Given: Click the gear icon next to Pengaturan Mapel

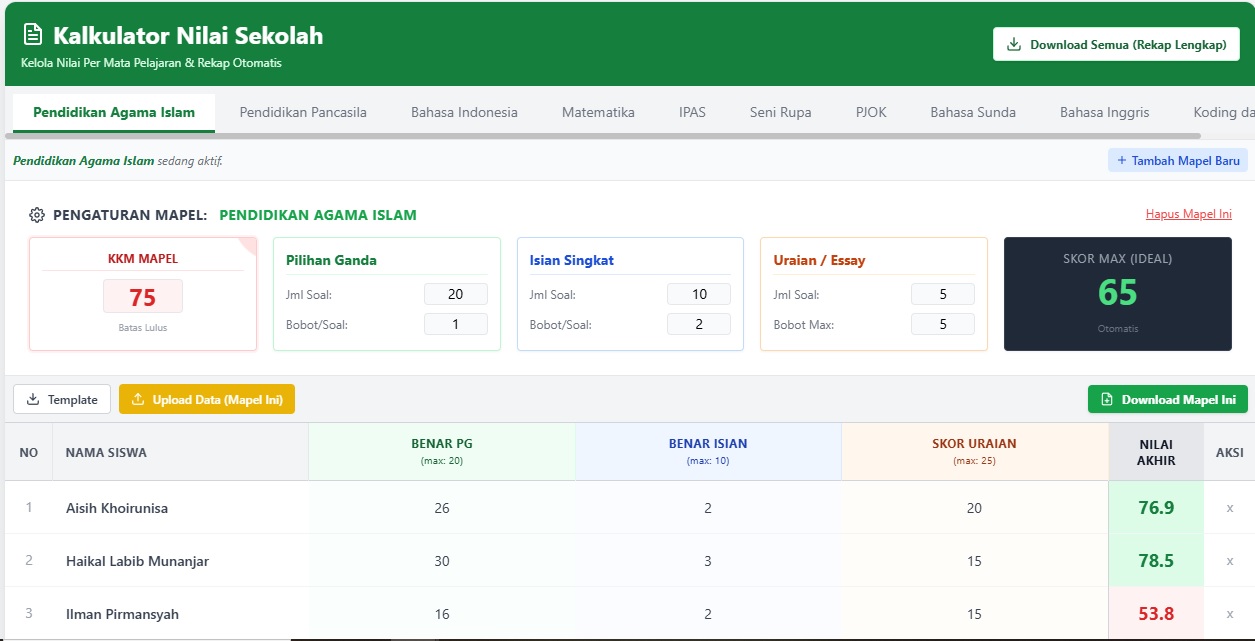Looking at the screenshot, I should point(37,215).
